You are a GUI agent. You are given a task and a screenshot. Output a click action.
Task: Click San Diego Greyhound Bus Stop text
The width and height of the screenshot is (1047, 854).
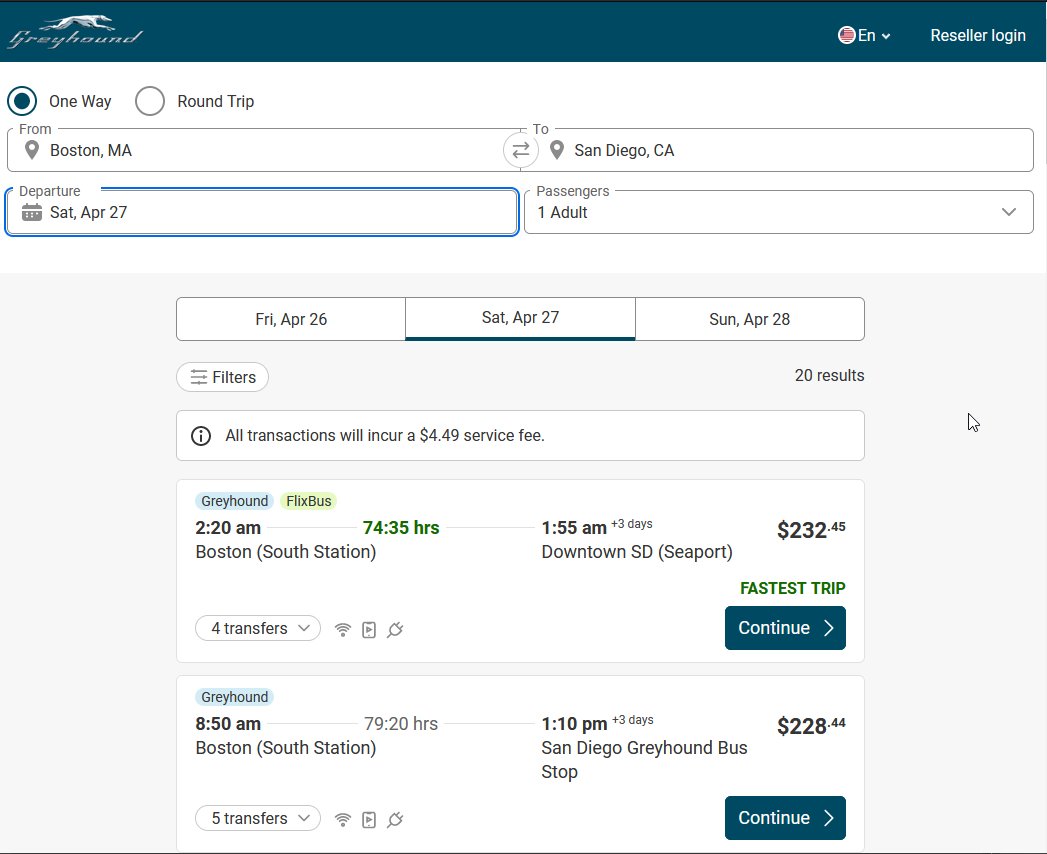click(x=644, y=760)
